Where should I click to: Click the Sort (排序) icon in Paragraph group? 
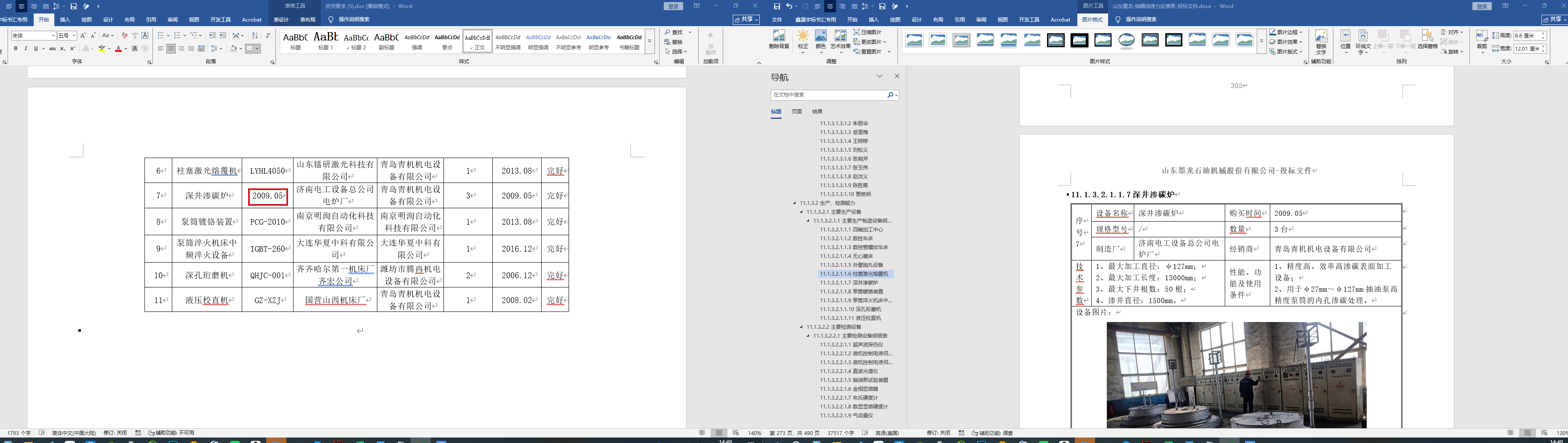click(255, 35)
